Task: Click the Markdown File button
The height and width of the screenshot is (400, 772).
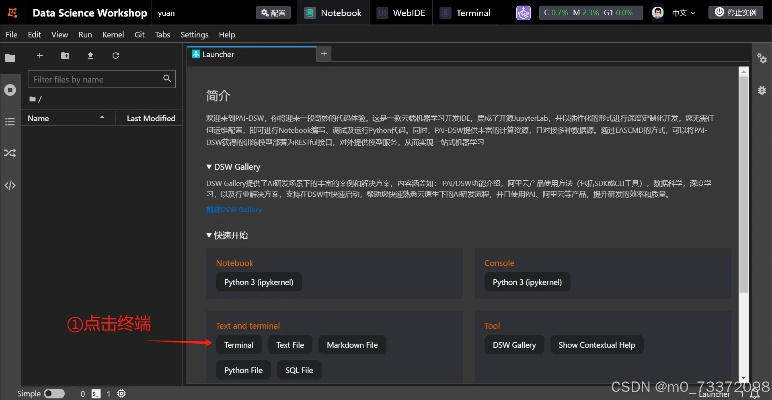Action: tap(352, 345)
